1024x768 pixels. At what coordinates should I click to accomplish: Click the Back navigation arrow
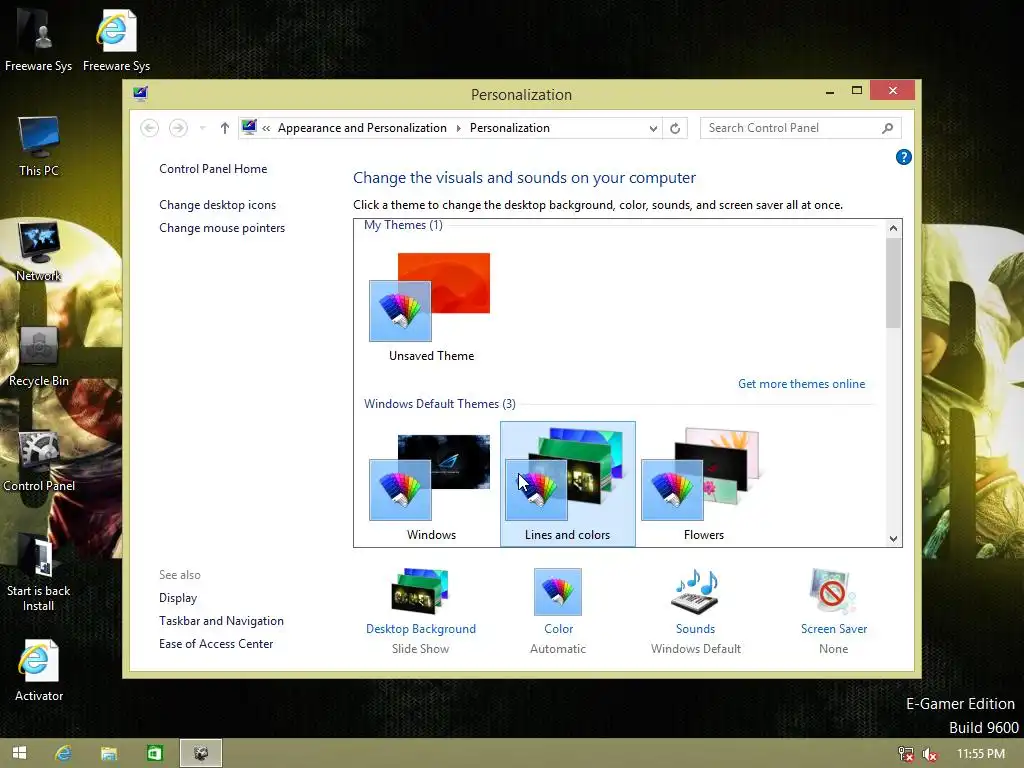click(150, 128)
